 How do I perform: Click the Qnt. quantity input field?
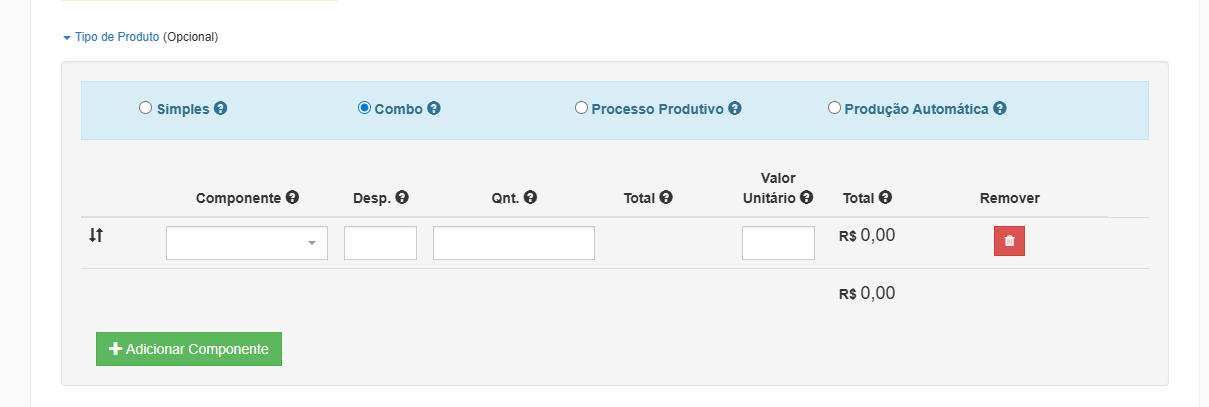[514, 243]
